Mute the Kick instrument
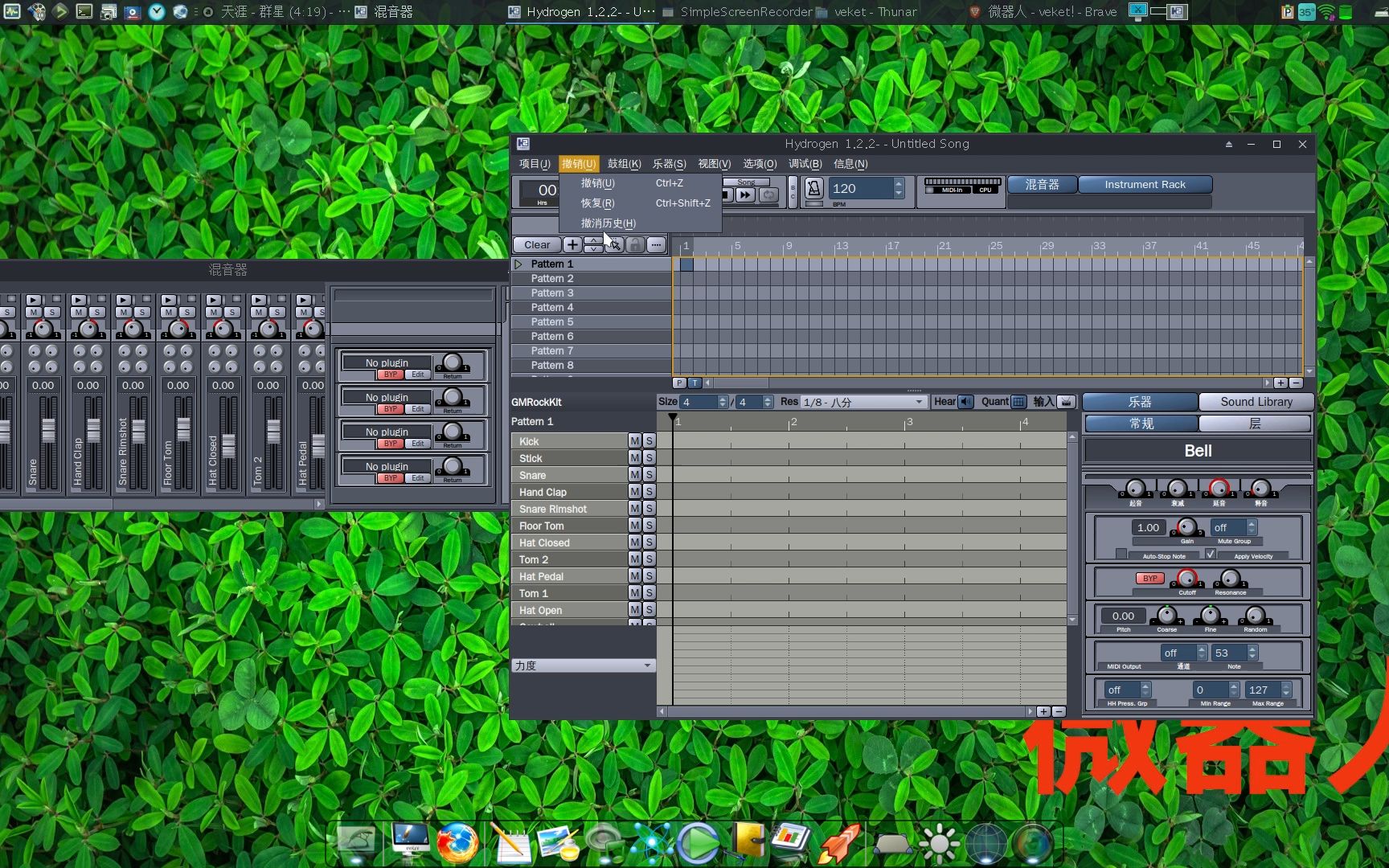Image resolution: width=1389 pixels, height=868 pixels. [634, 441]
